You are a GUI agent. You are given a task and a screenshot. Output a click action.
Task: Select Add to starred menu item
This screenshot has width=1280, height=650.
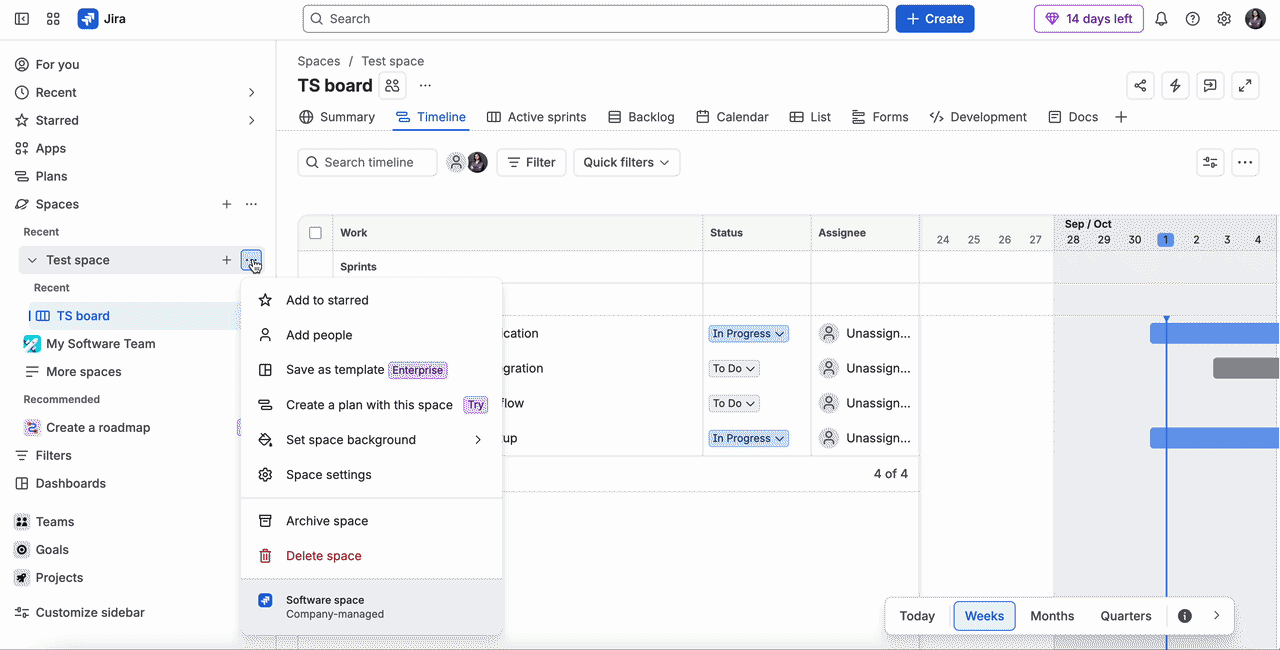[x=372, y=300]
